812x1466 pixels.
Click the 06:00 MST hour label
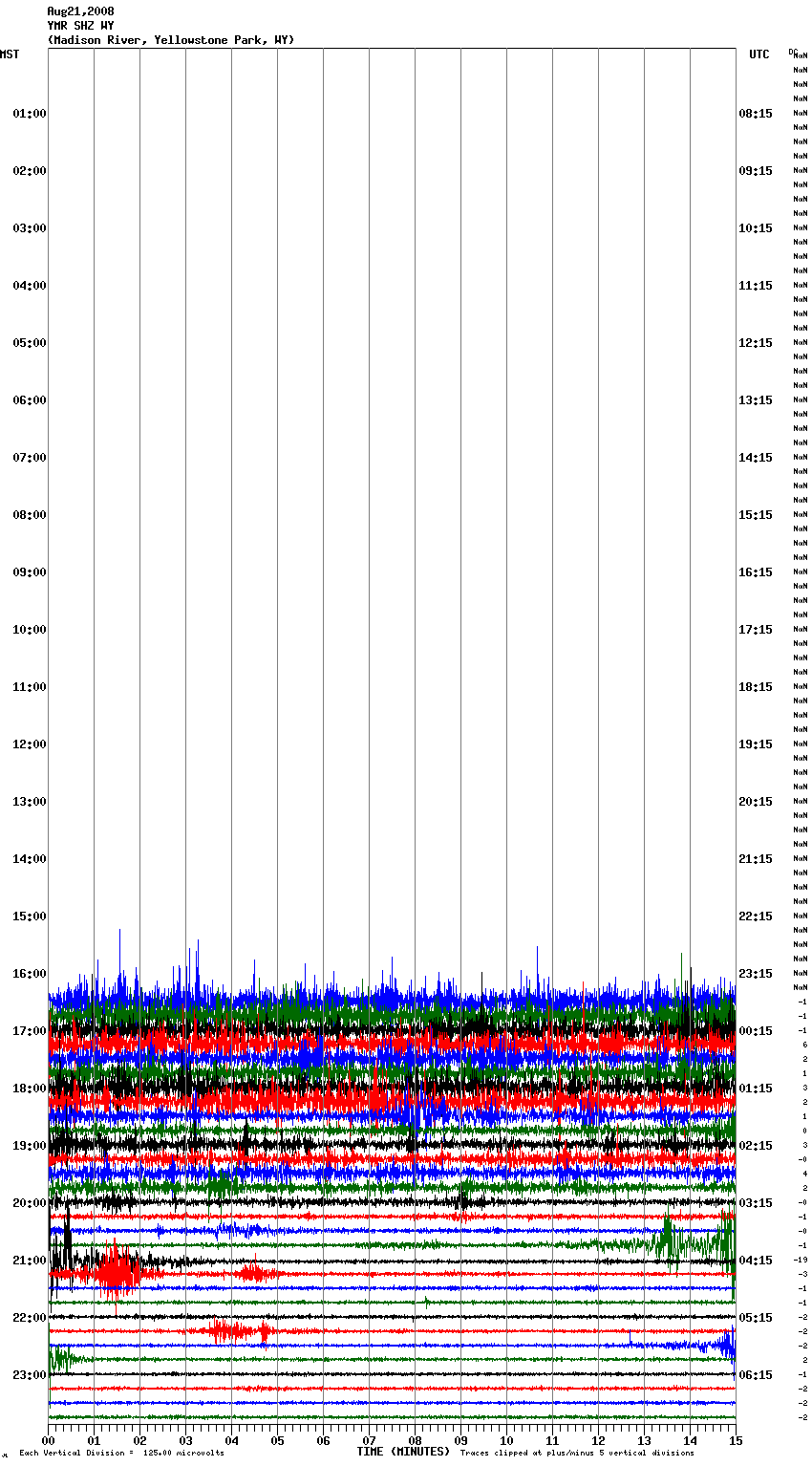pyautogui.click(x=30, y=400)
